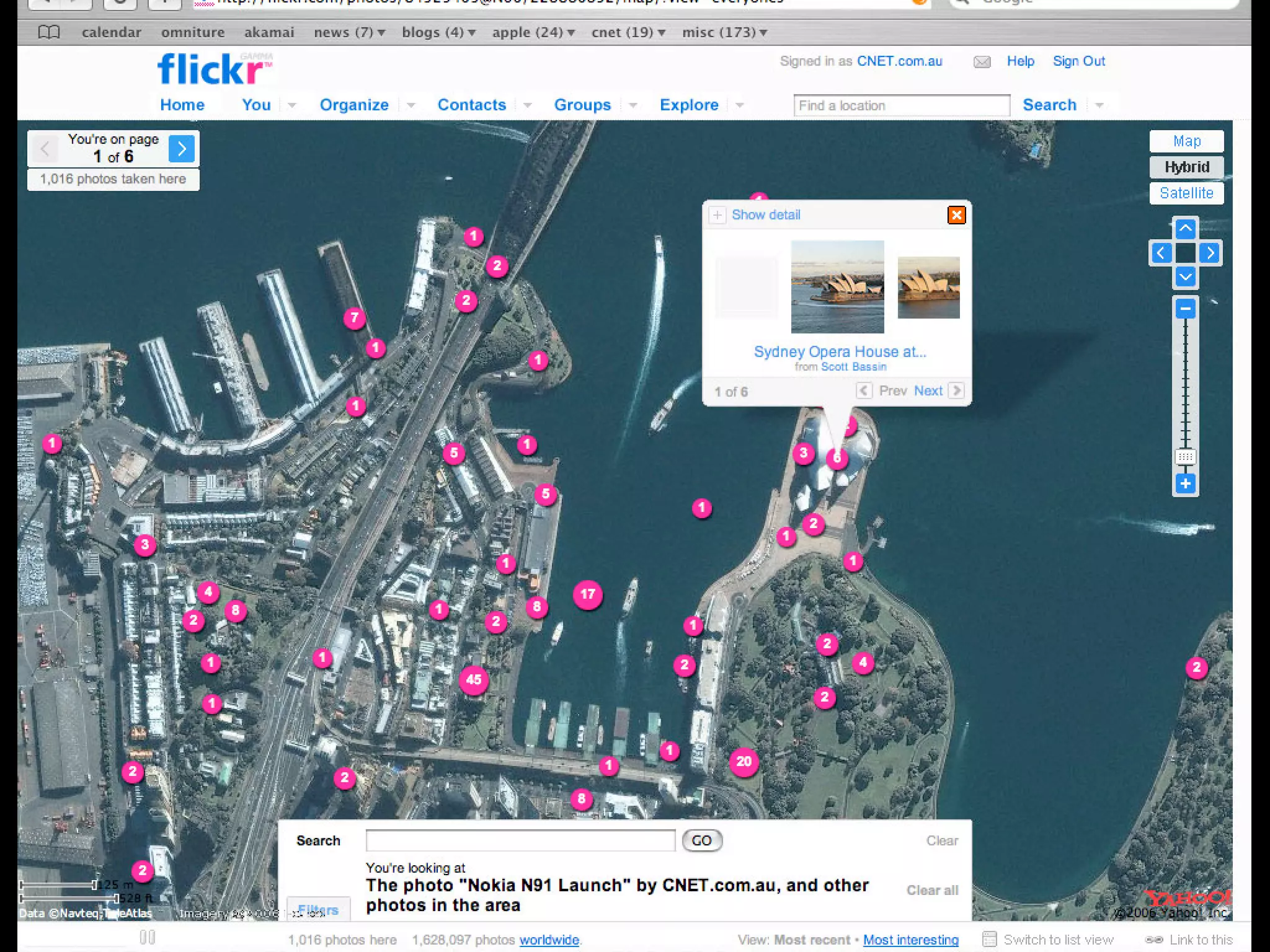Open the Explore dropdown arrow
Image resolution: width=1270 pixels, height=952 pixels.
click(x=739, y=105)
